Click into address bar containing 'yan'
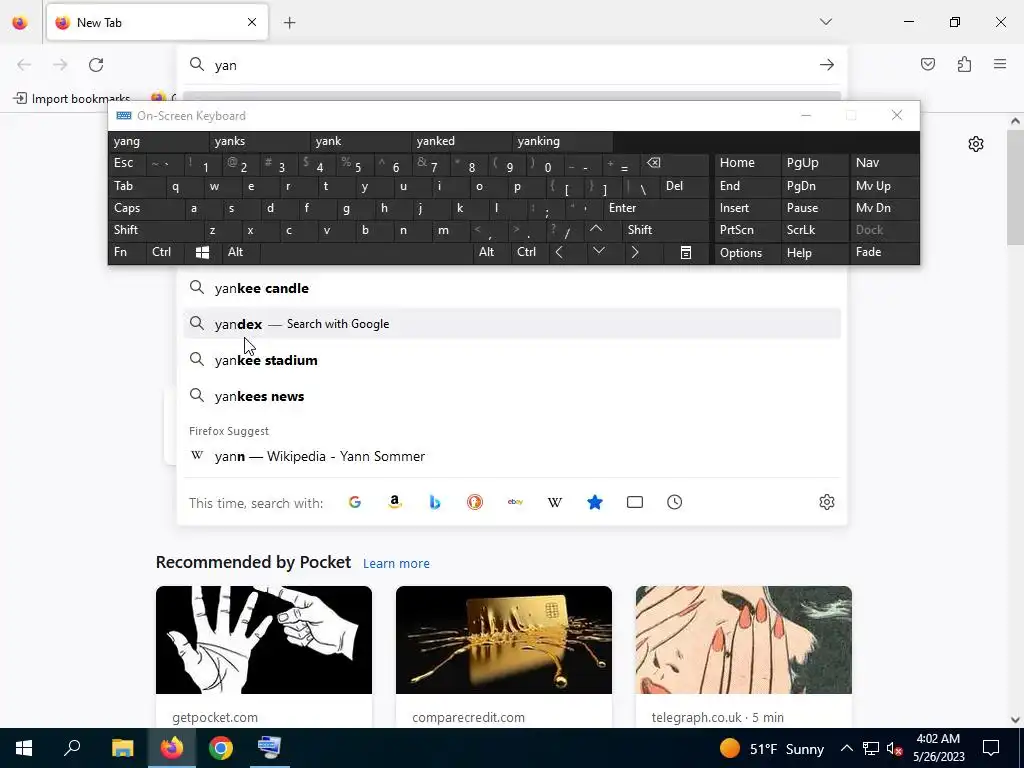 point(512,65)
